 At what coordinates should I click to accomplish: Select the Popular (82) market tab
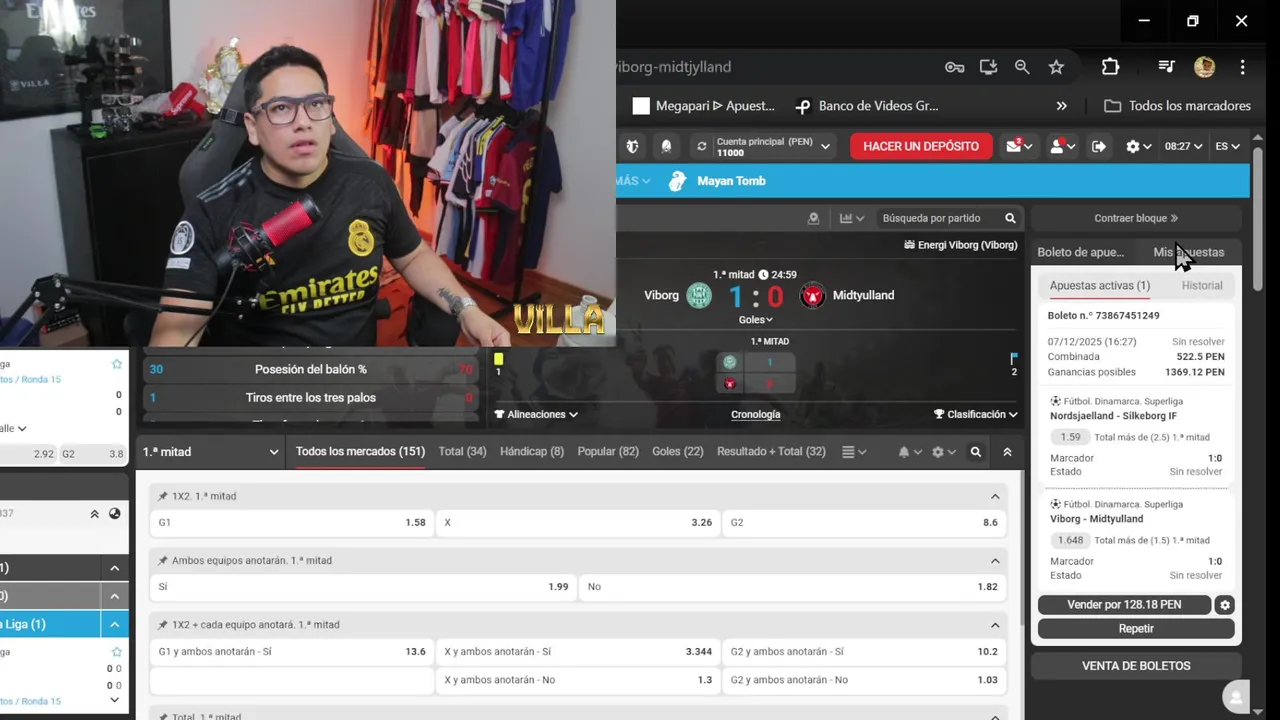(608, 452)
